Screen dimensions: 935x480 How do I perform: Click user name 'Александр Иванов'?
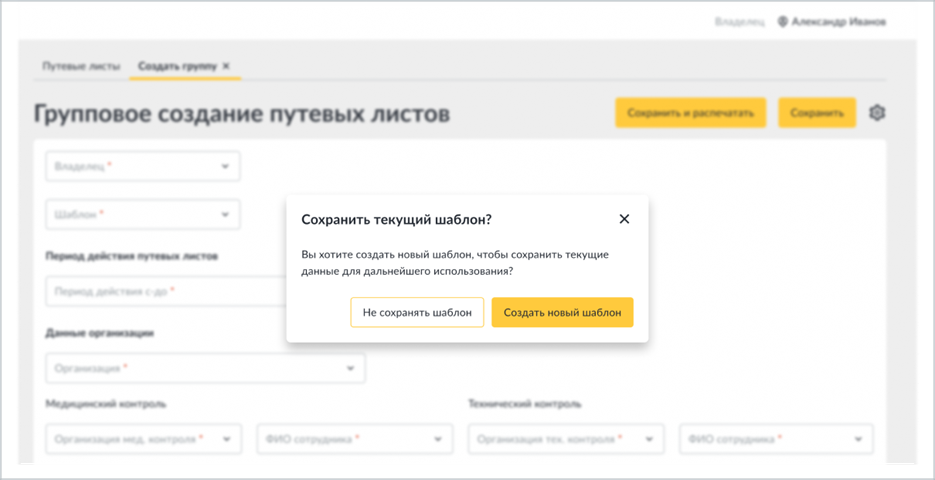click(x=839, y=22)
